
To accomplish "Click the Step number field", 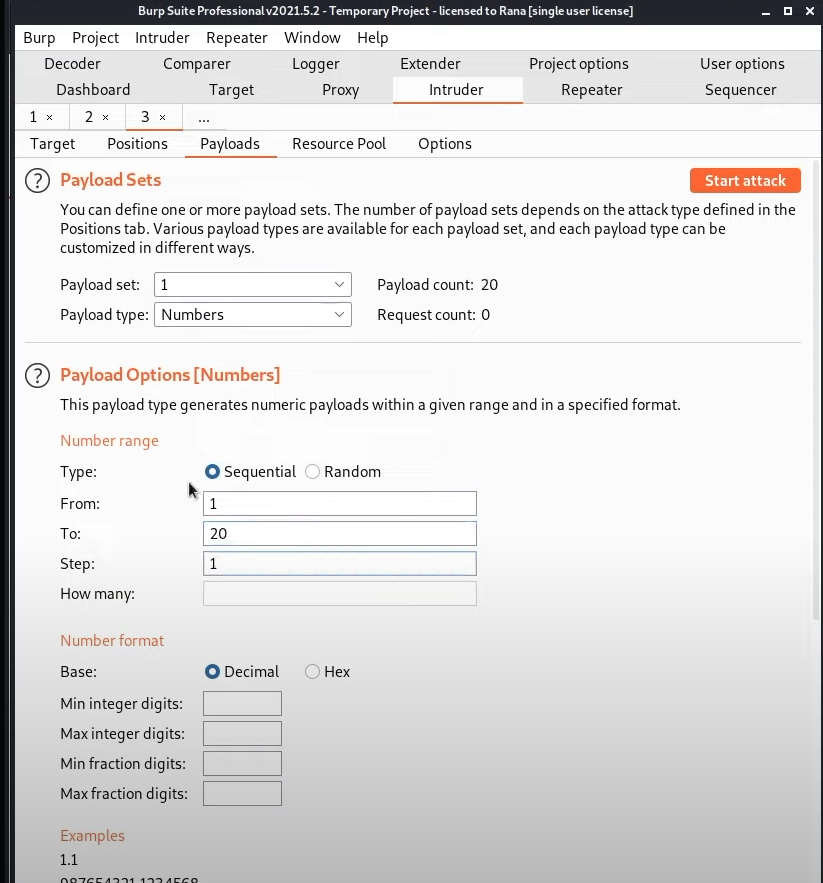I will point(340,564).
